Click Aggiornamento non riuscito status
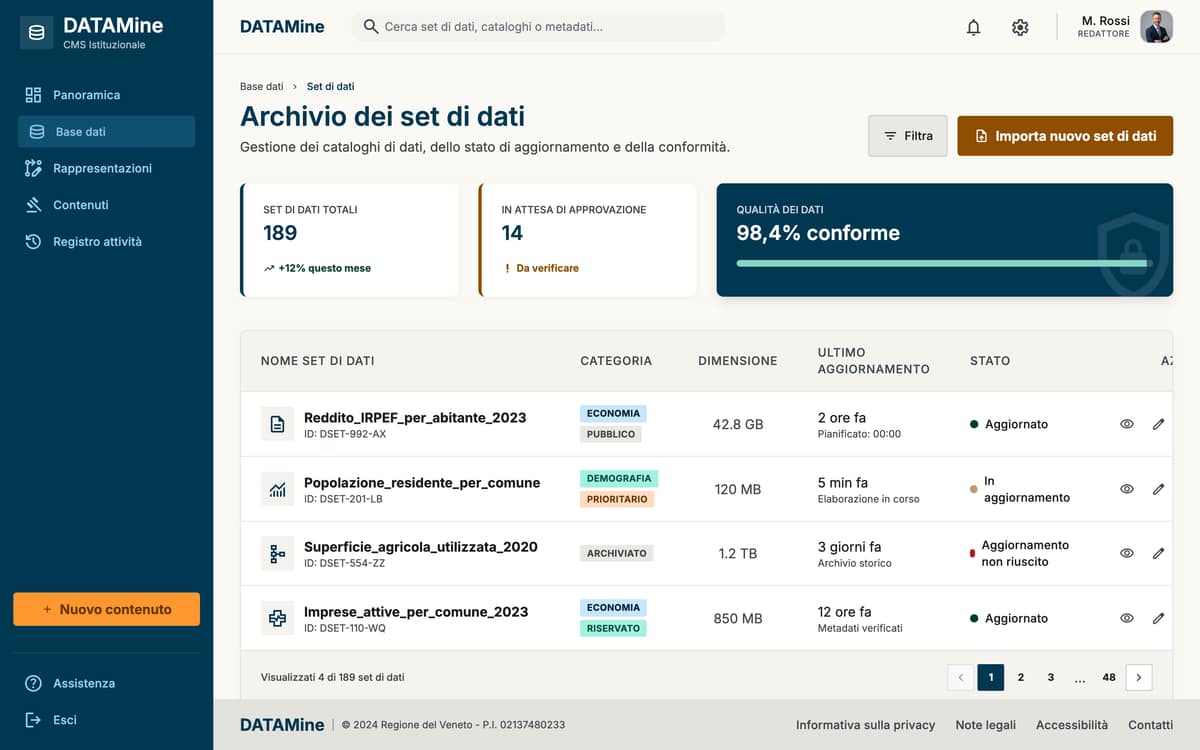This screenshot has height=750, width=1200. coord(1020,553)
